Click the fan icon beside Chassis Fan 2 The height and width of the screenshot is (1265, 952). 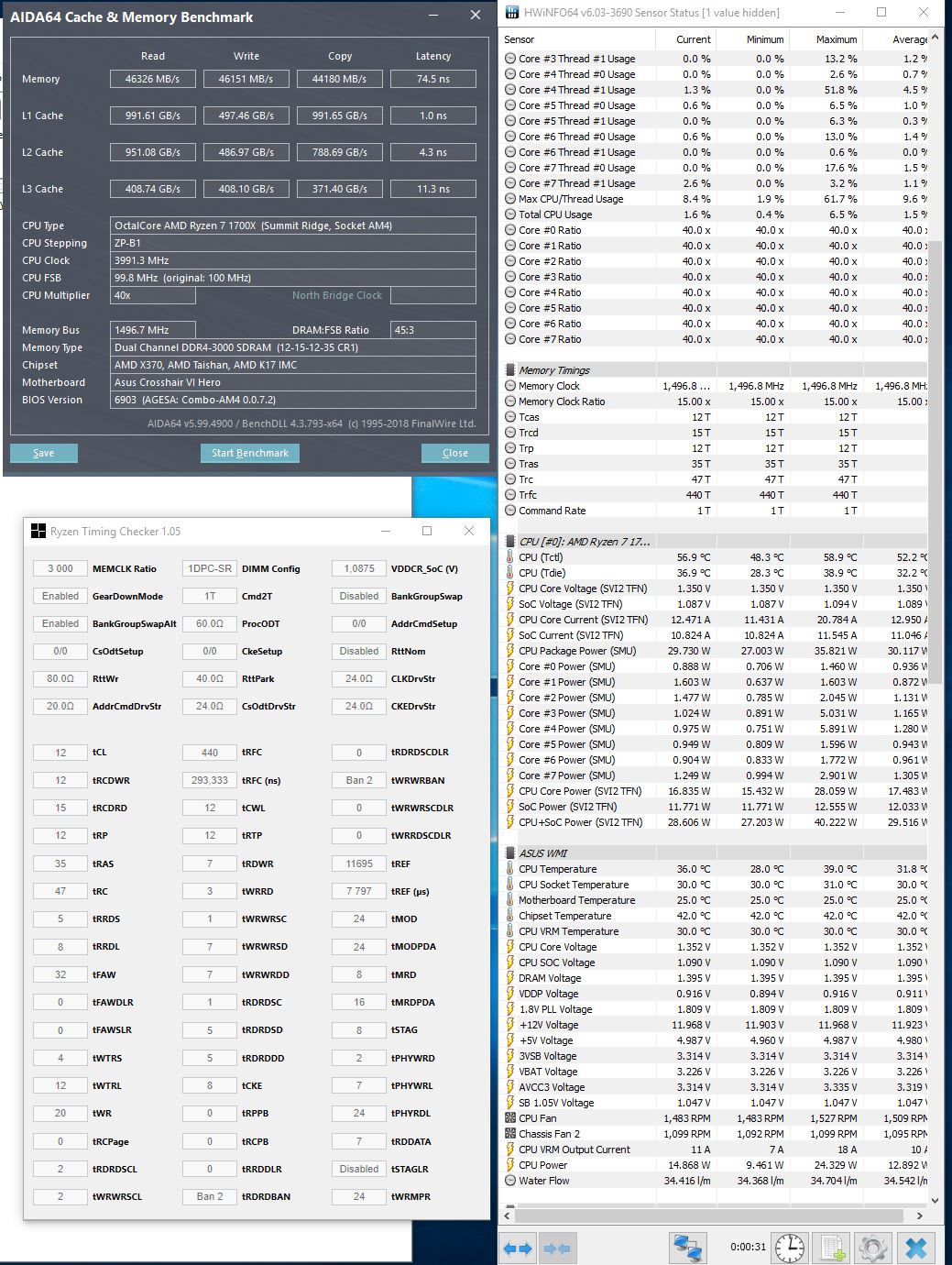tap(510, 1134)
